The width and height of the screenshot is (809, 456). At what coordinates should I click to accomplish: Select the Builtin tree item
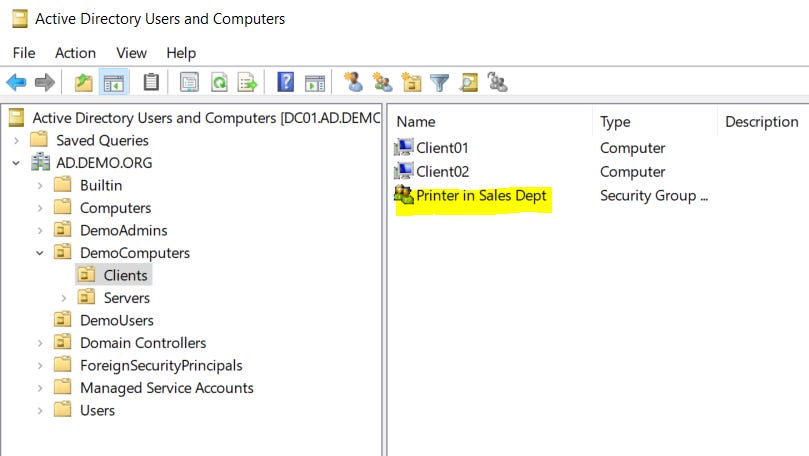pos(101,185)
